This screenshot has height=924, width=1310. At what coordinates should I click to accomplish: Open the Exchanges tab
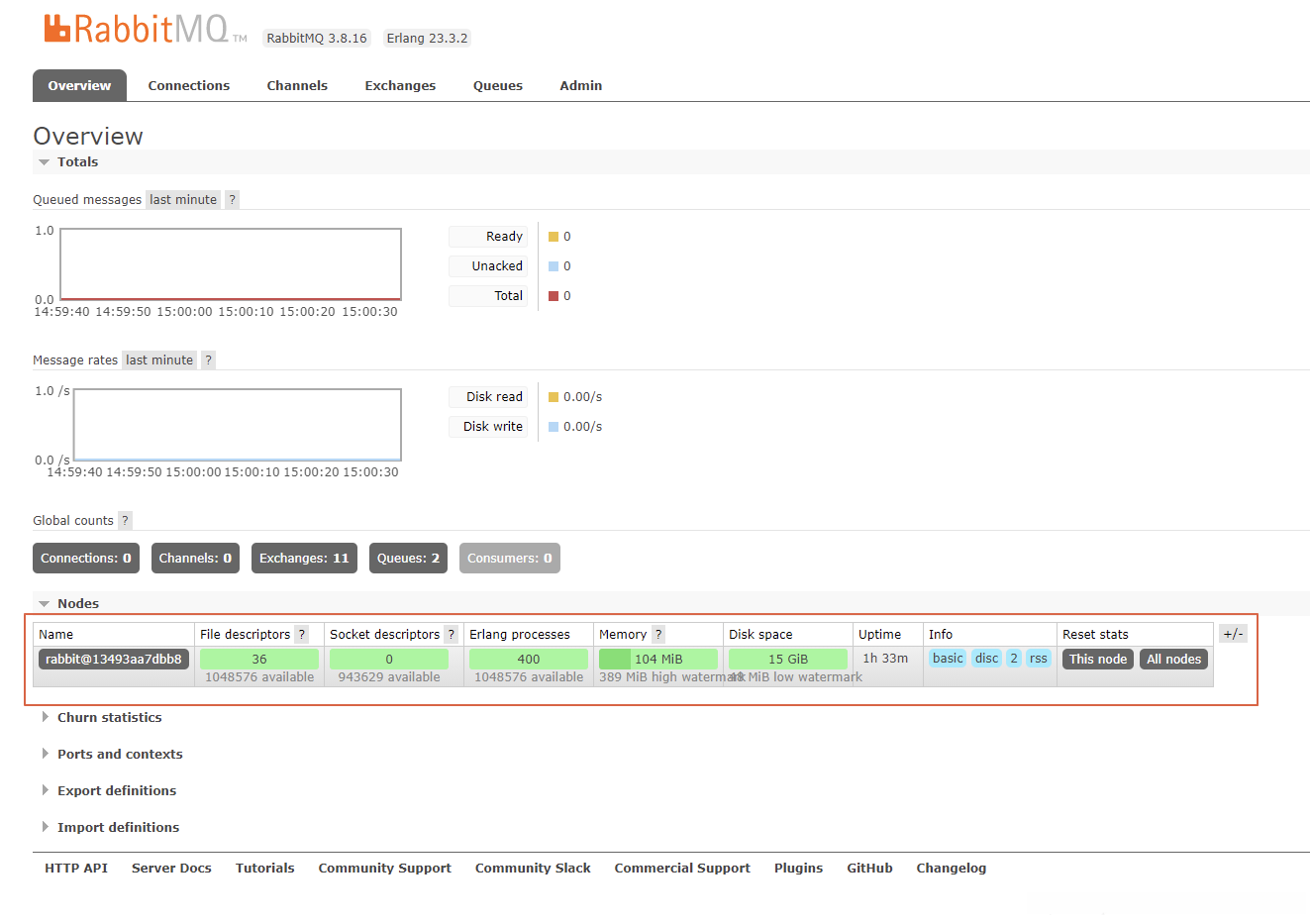coord(400,86)
